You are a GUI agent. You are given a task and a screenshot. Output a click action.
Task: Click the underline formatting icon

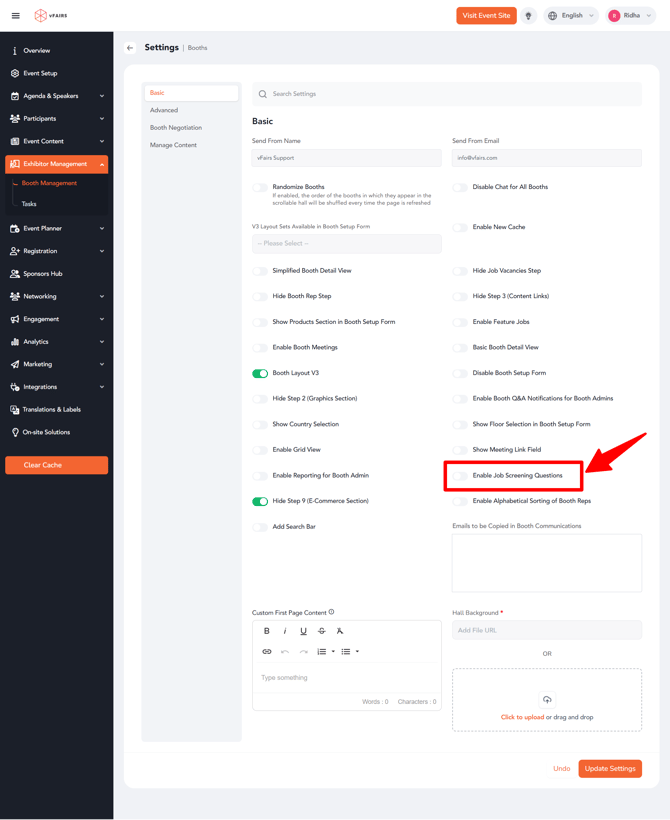(x=304, y=631)
